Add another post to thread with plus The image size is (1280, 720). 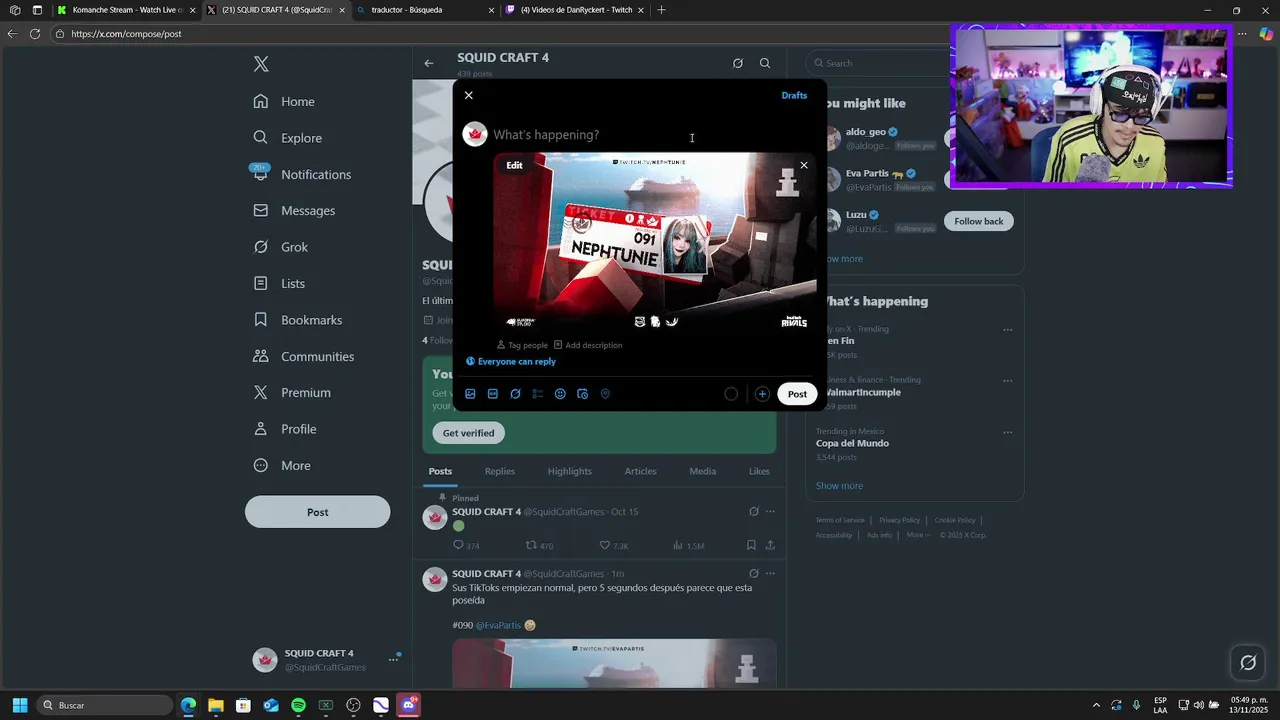pyautogui.click(x=762, y=394)
